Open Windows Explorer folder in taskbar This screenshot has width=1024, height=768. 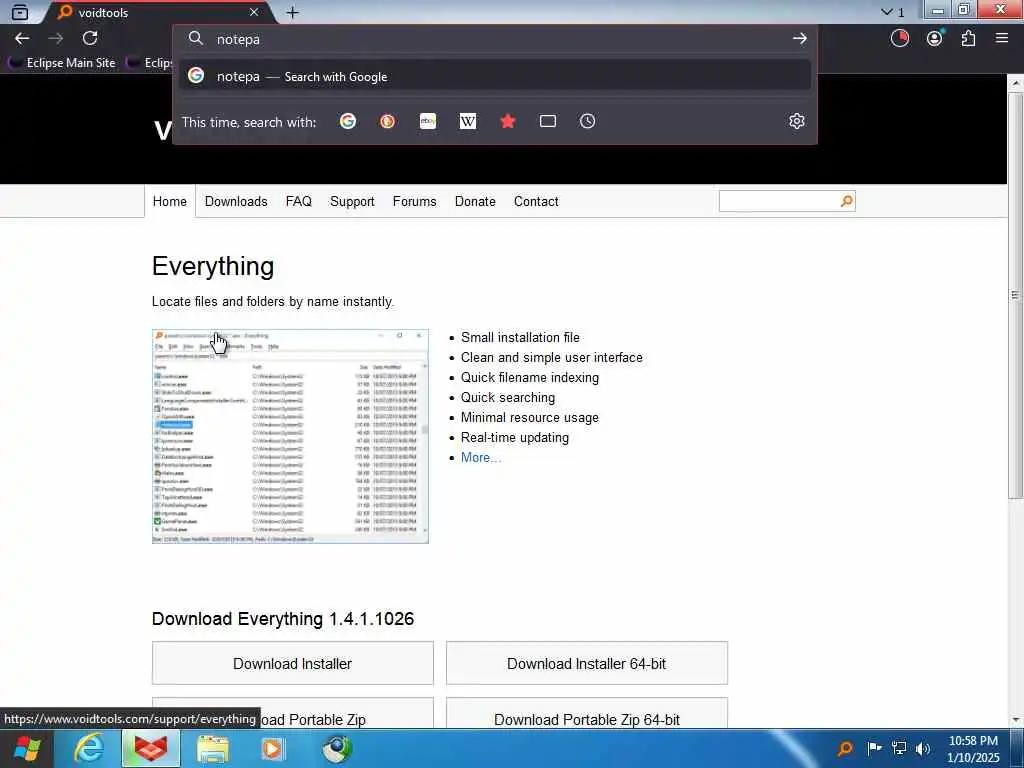coord(213,748)
